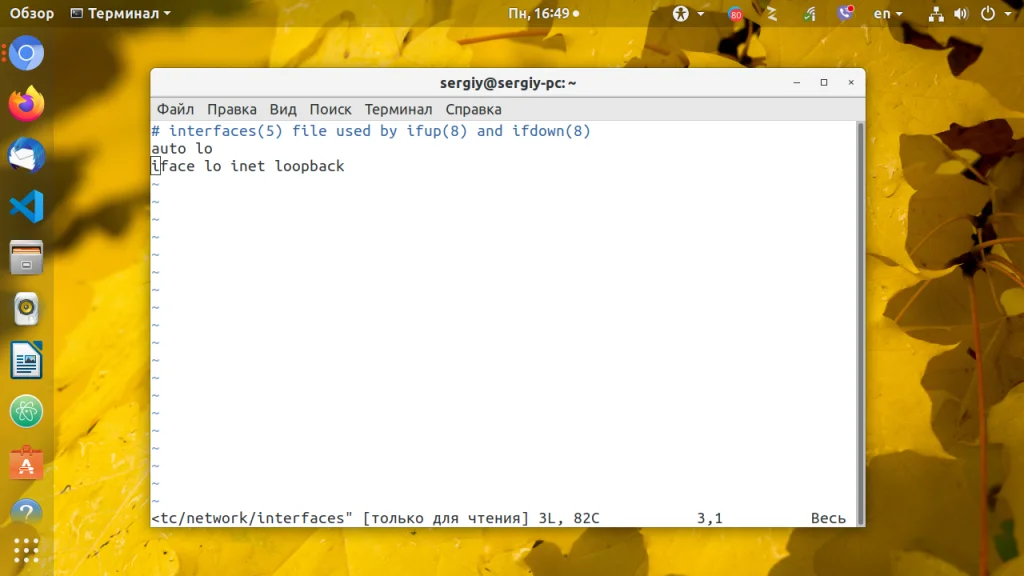
Task: Open the clock Пн, 16:49 calendar
Action: pos(543,13)
